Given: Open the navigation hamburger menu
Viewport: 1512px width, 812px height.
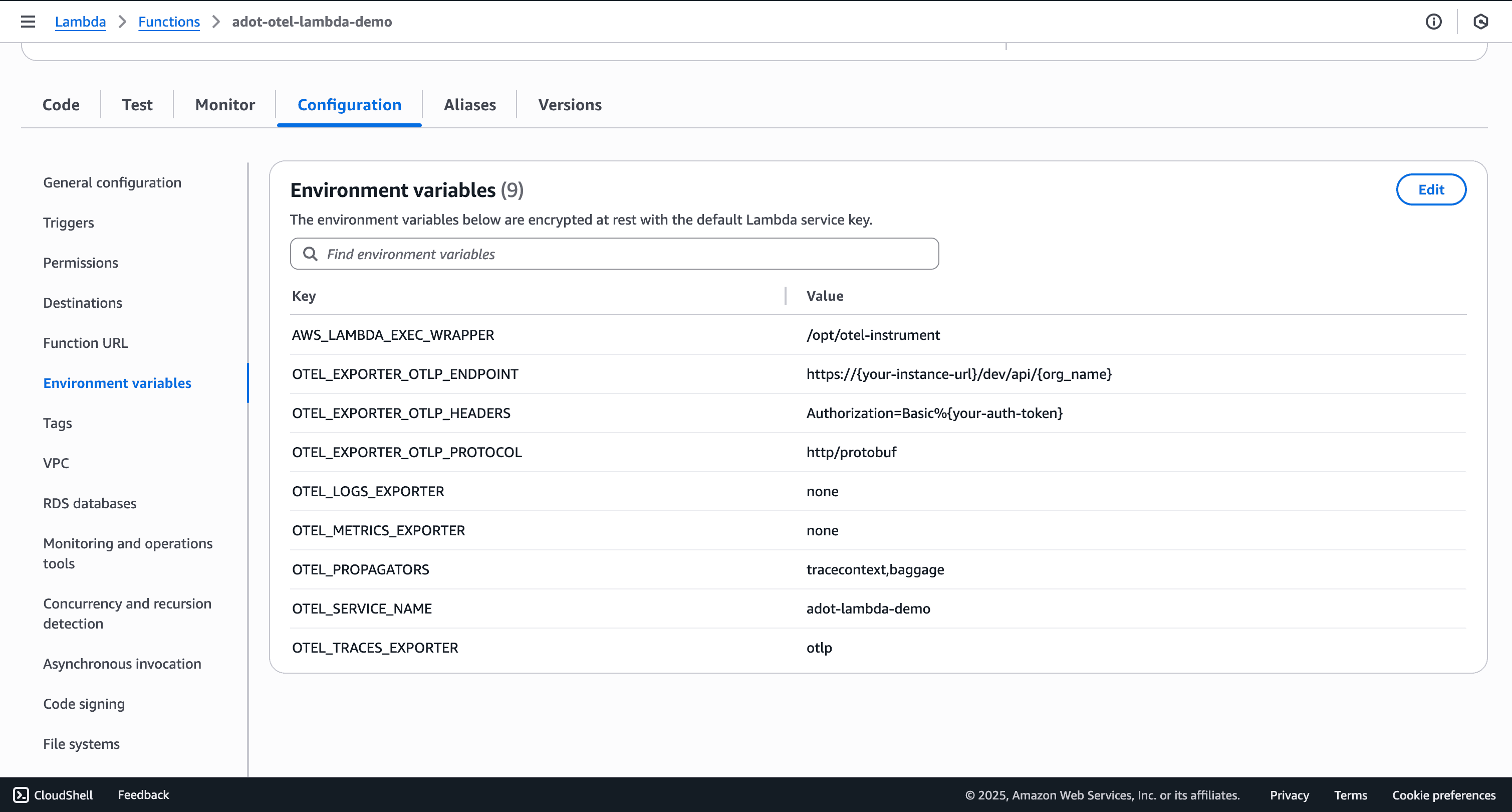Looking at the screenshot, I should click(x=28, y=21).
